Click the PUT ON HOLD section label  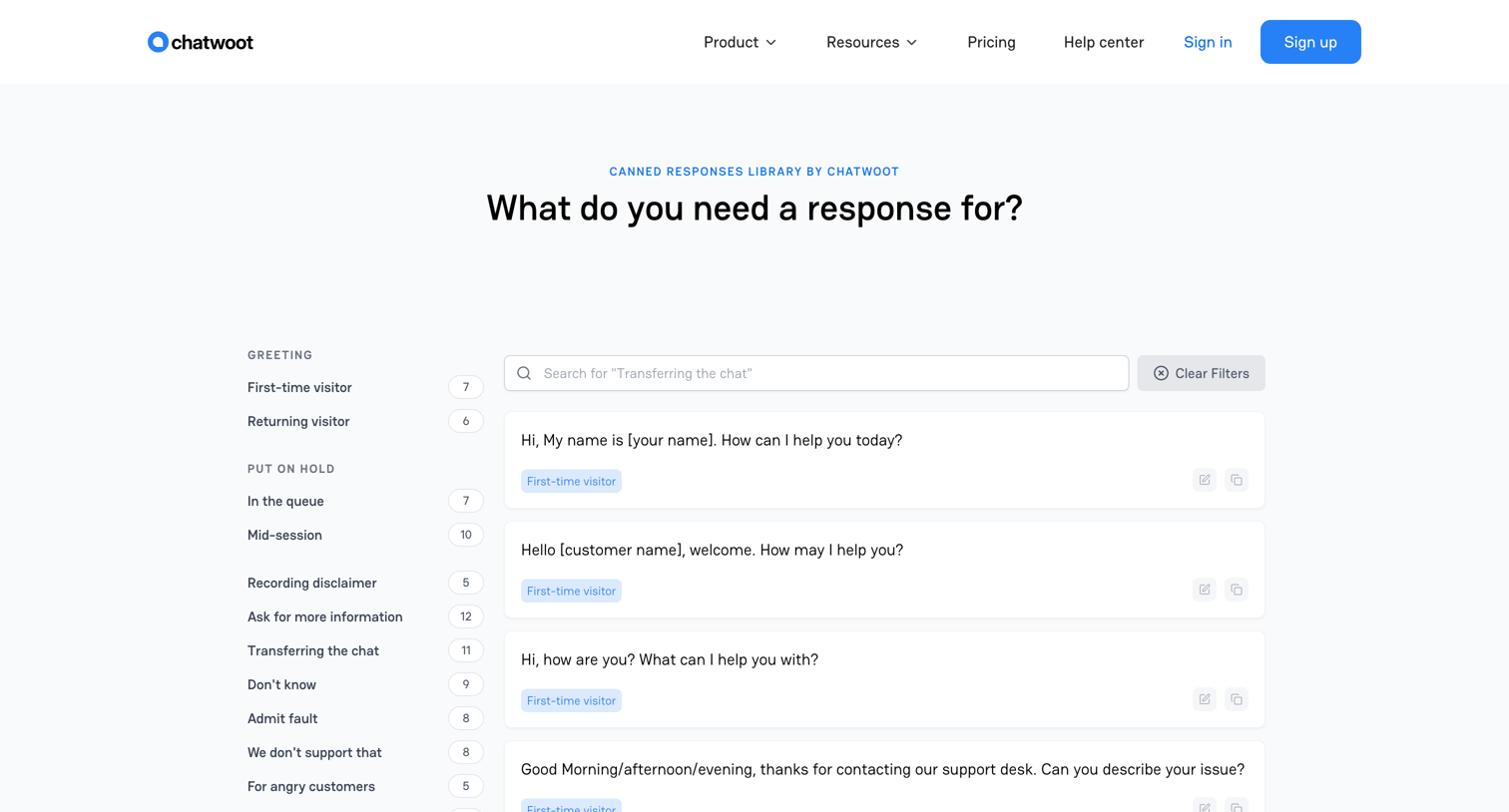[291, 469]
